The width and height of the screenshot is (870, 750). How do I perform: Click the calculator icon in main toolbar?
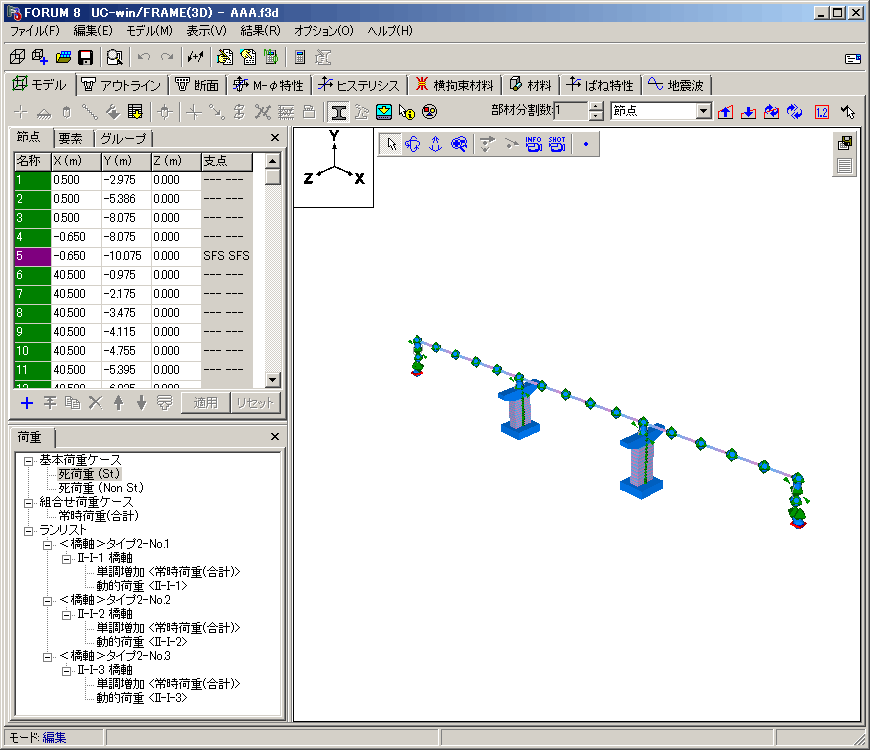click(299, 57)
